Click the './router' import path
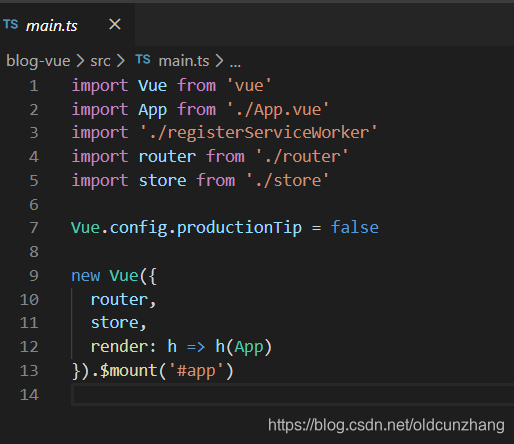This screenshot has width=514, height=444. point(302,157)
